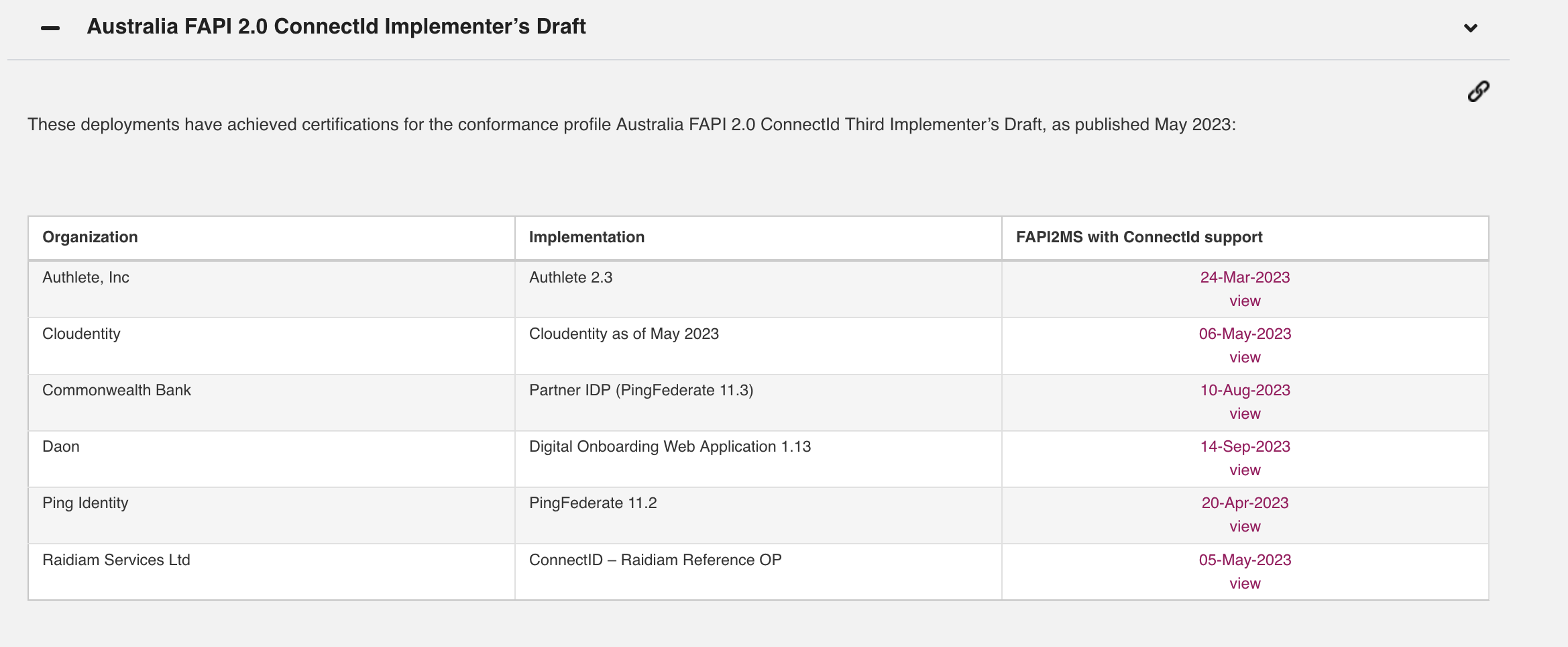Click the 24-Mar-2023 date link
Image resolution: width=1568 pixels, height=647 pixels.
pyautogui.click(x=1245, y=277)
